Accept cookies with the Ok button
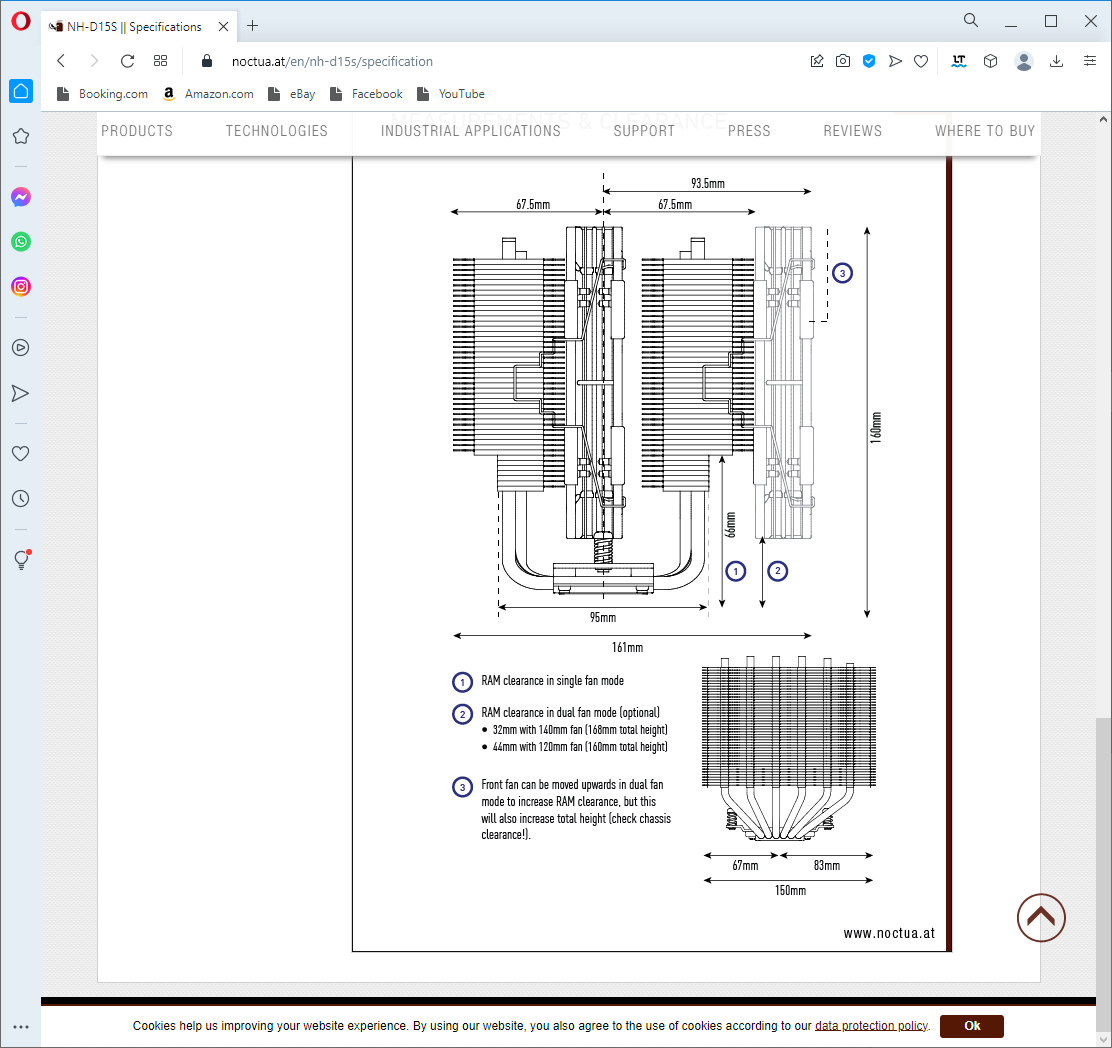Viewport: 1112px width, 1048px height. pyautogui.click(x=971, y=1026)
